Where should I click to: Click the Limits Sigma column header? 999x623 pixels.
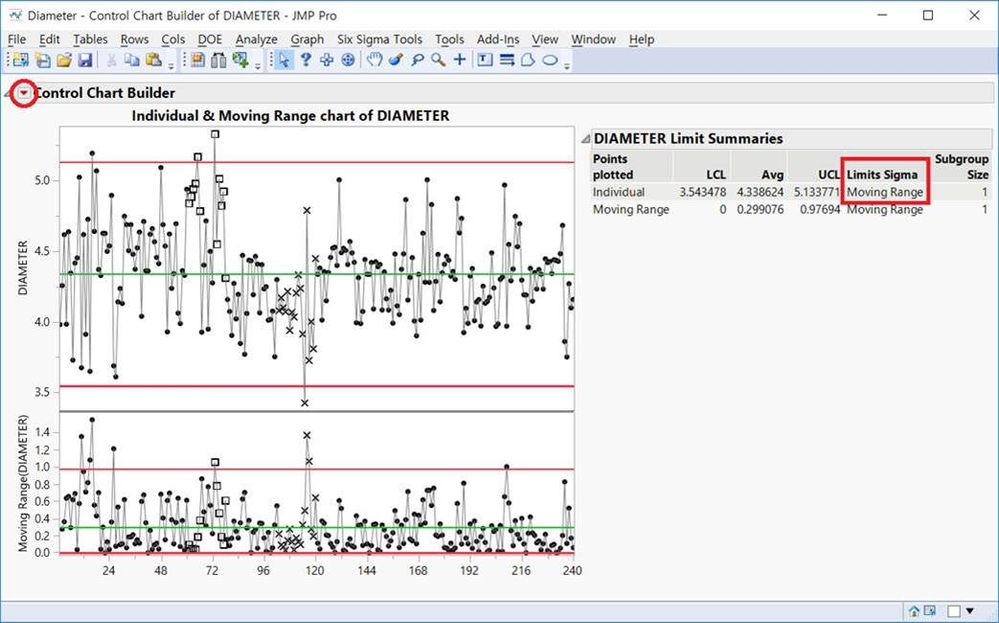[x=882, y=175]
